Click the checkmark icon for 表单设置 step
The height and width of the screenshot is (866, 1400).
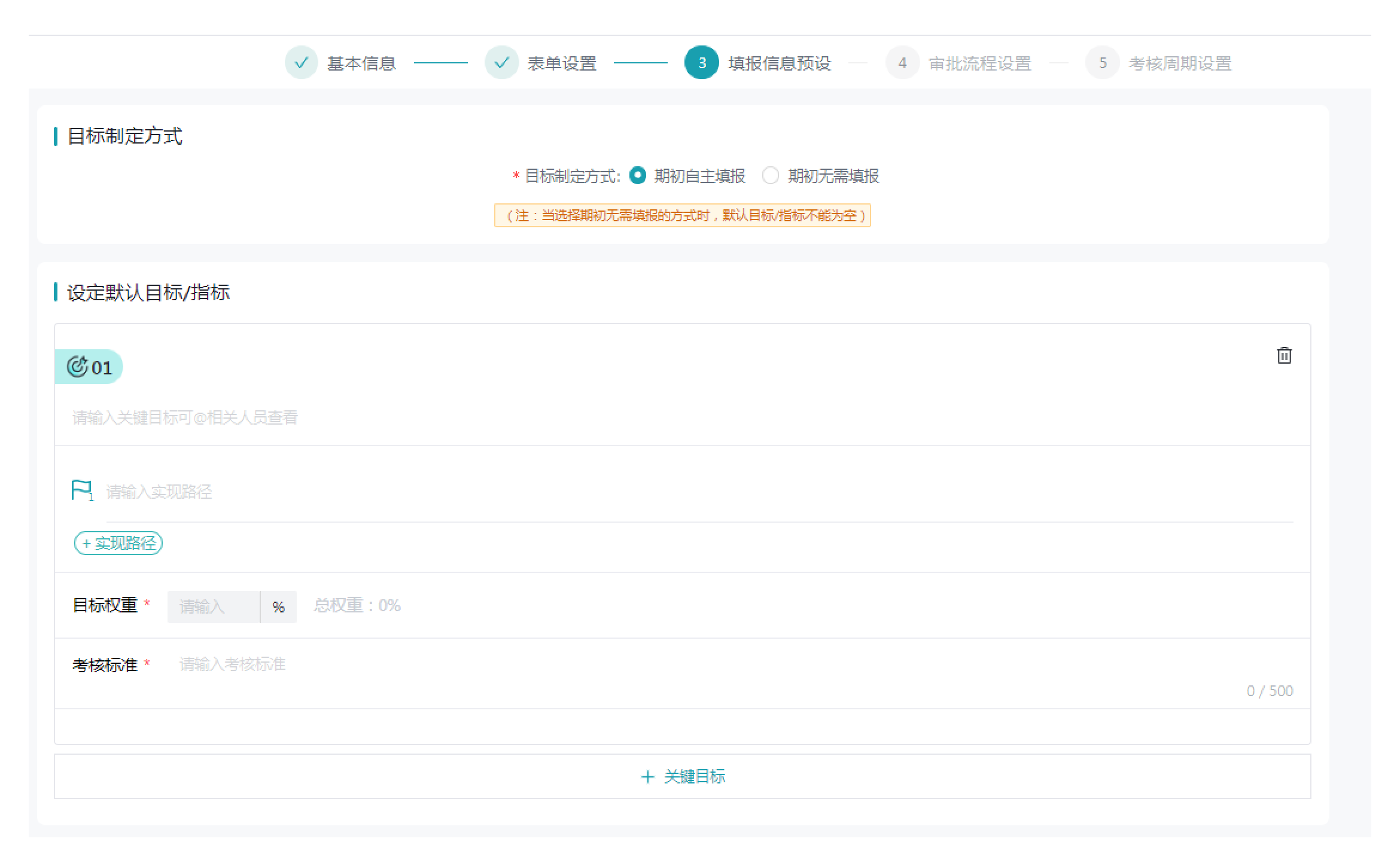(501, 63)
